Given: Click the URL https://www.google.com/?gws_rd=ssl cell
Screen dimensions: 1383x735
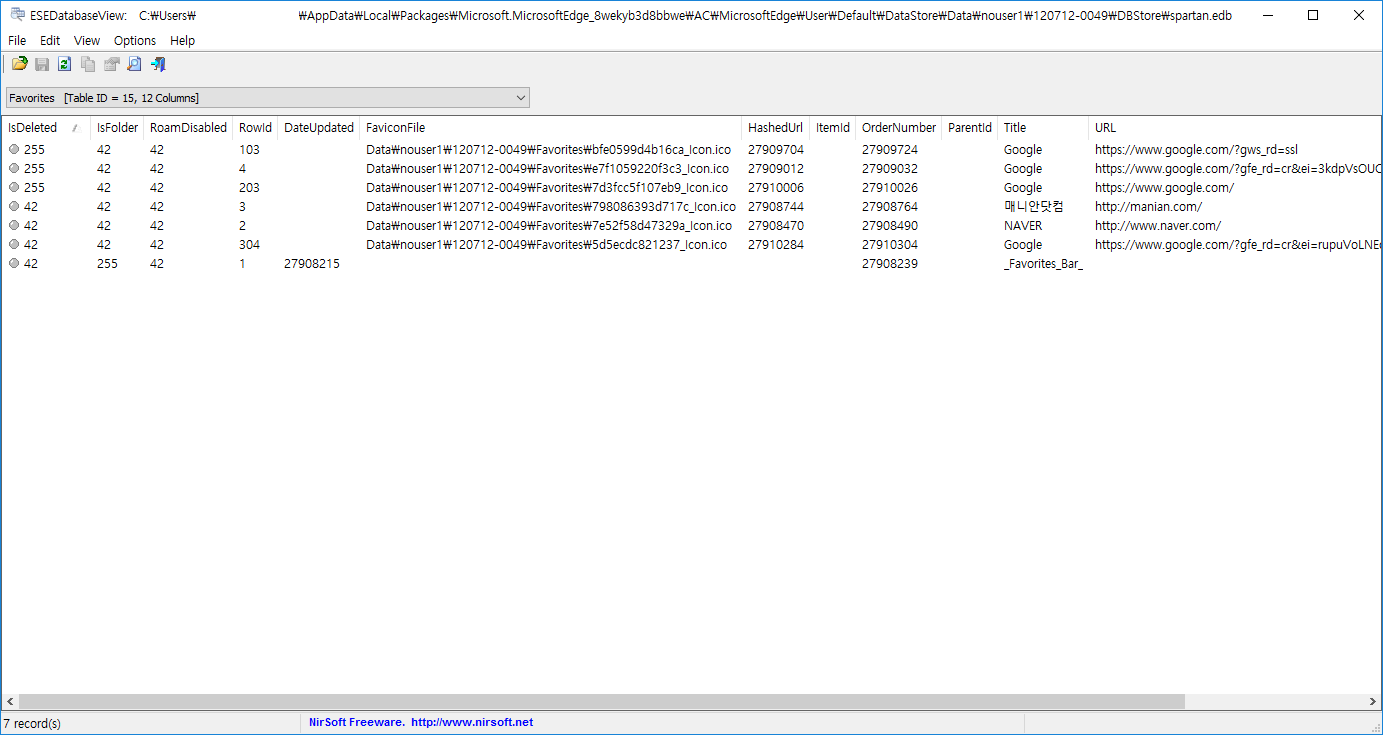Looking at the screenshot, I should point(1196,149).
